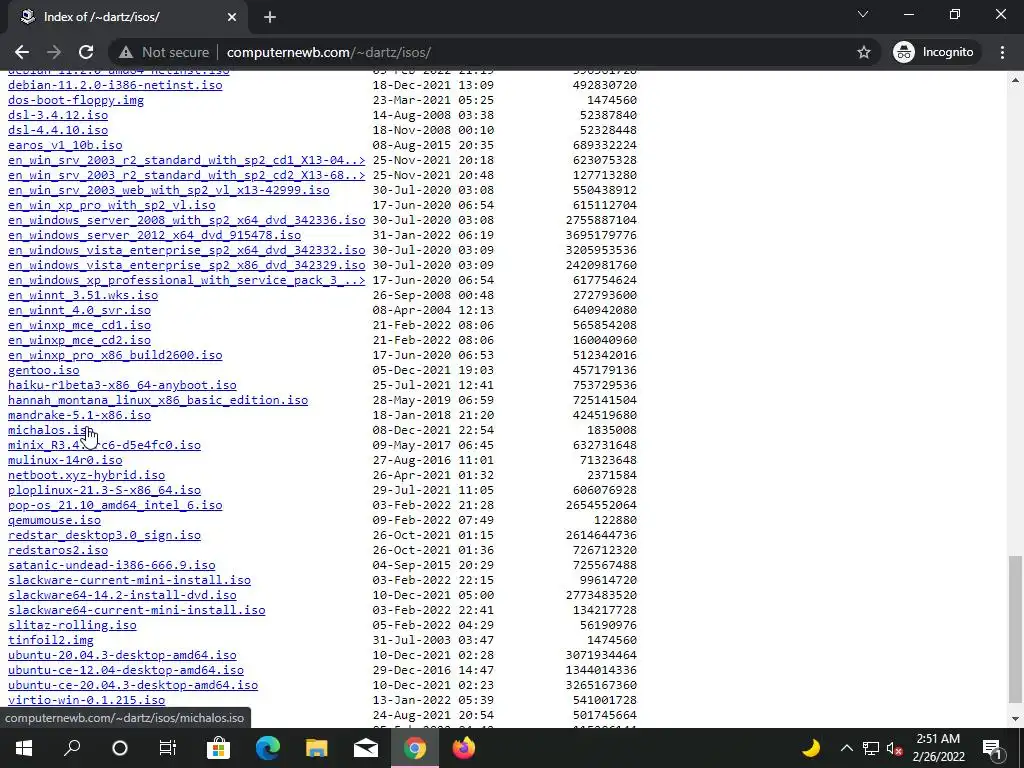Open Cortana from the taskbar
Screen dimensions: 1024x768
[x=120, y=748]
